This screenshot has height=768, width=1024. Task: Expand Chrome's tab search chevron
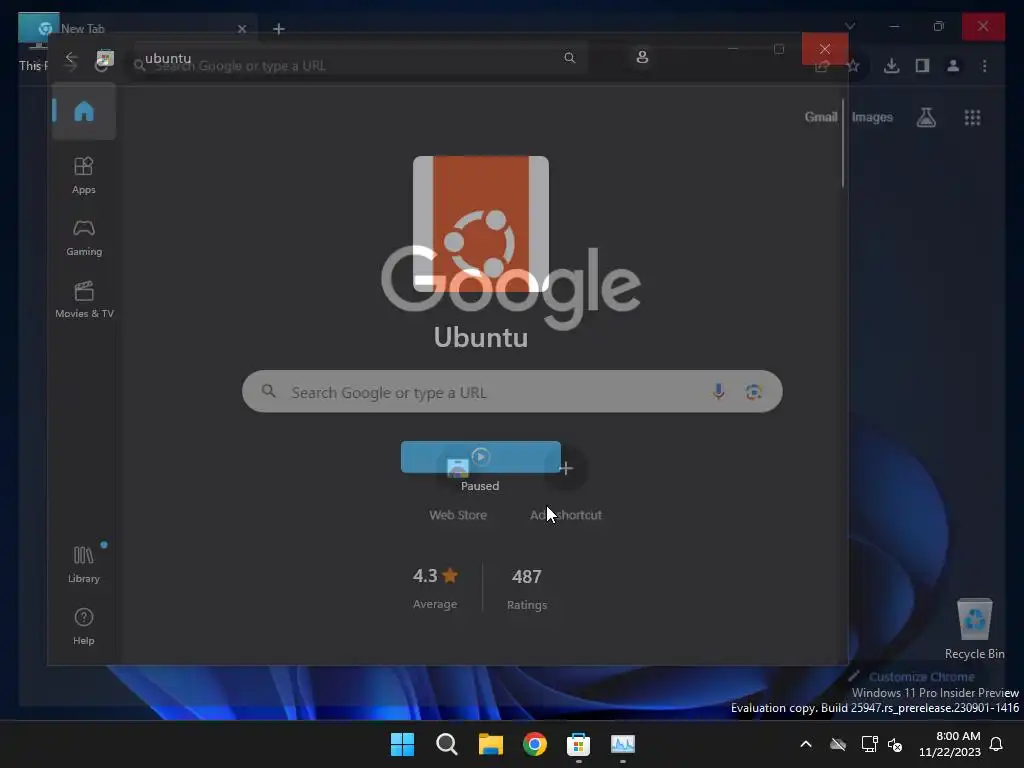click(850, 26)
